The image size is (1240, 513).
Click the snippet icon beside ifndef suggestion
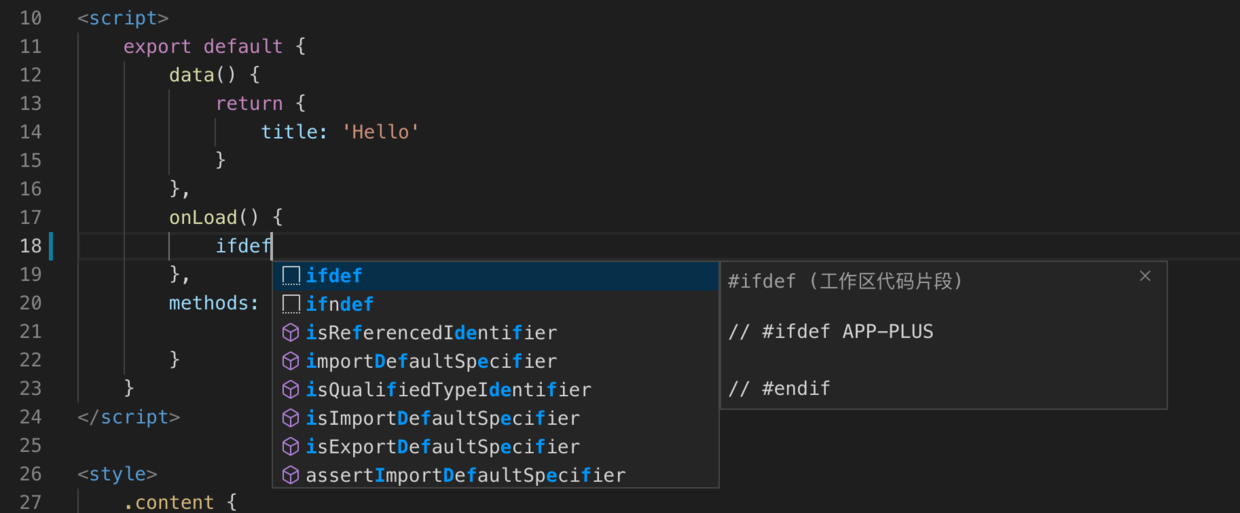pyautogui.click(x=291, y=304)
